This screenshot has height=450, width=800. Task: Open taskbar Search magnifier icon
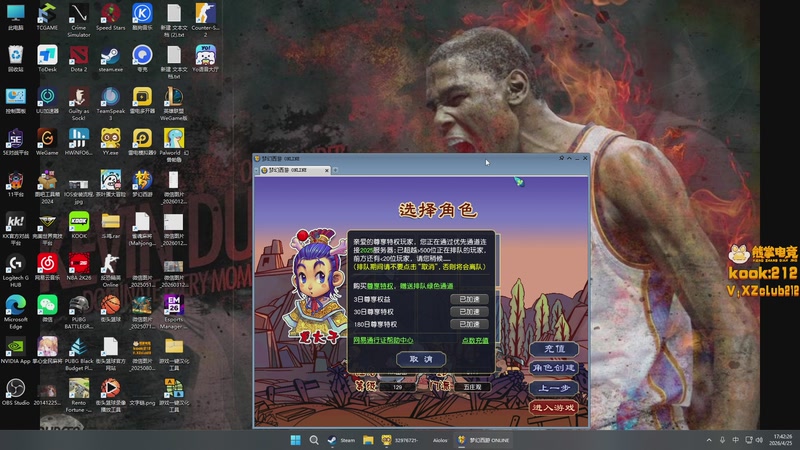point(314,440)
